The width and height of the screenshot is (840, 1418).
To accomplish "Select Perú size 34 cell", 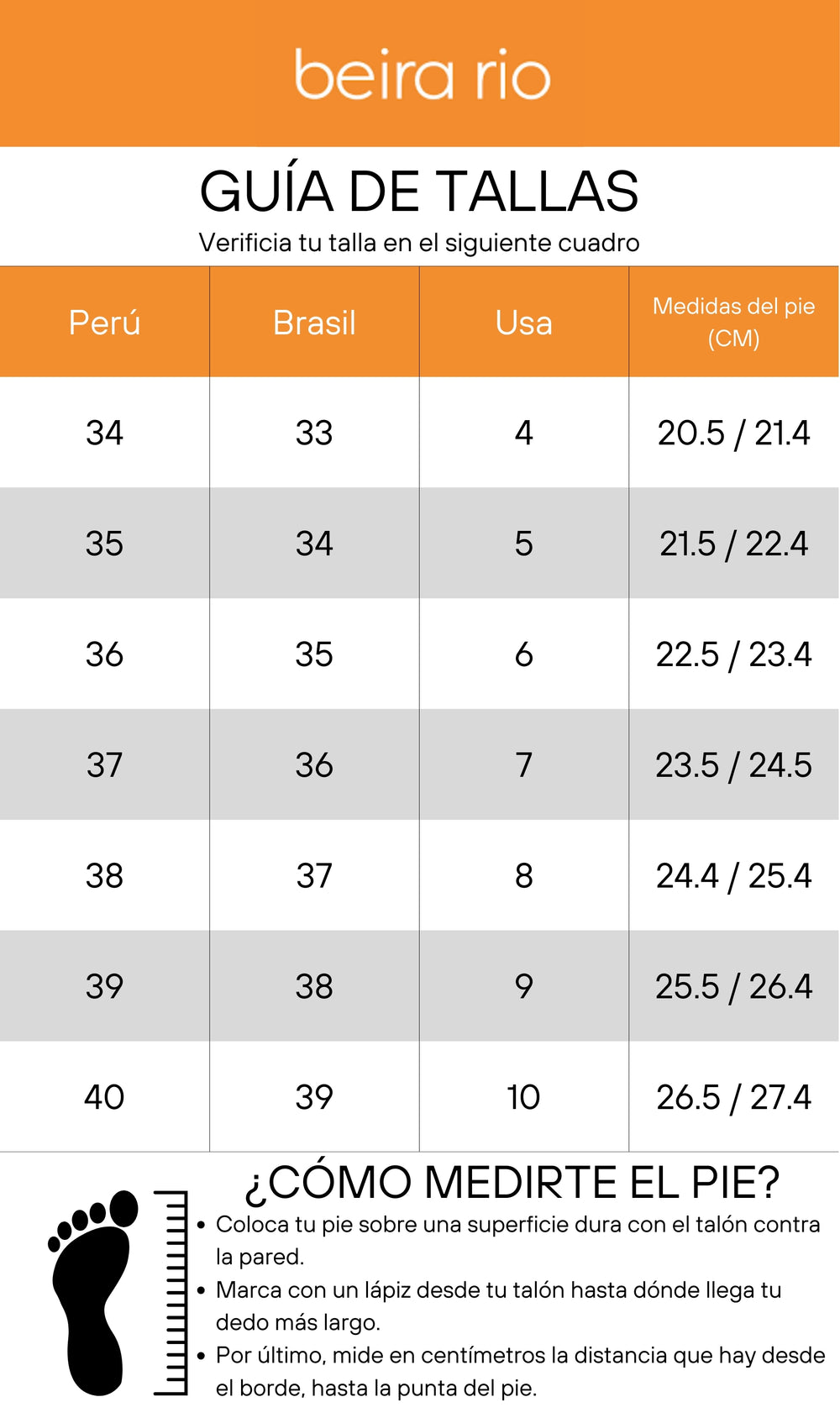I will click(104, 433).
